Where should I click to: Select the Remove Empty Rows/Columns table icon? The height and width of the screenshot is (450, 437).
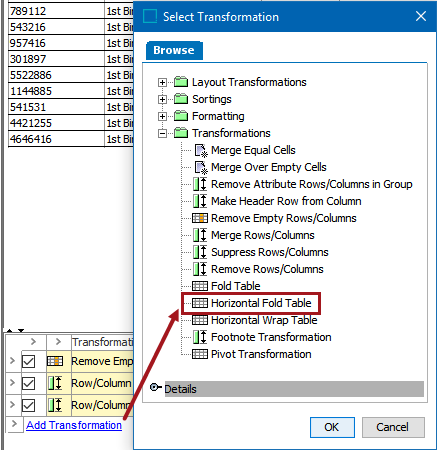[200, 218]
